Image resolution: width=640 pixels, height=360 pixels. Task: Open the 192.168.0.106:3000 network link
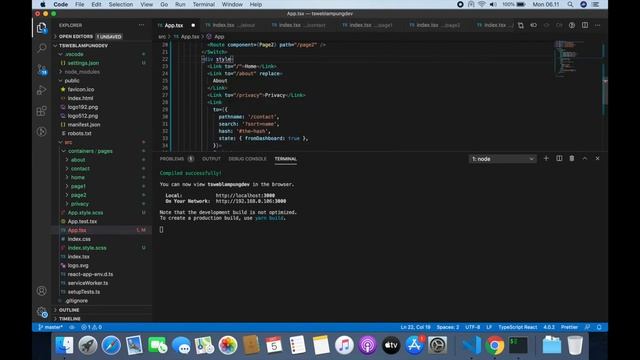pyautogui.click(x=251, y=201)
